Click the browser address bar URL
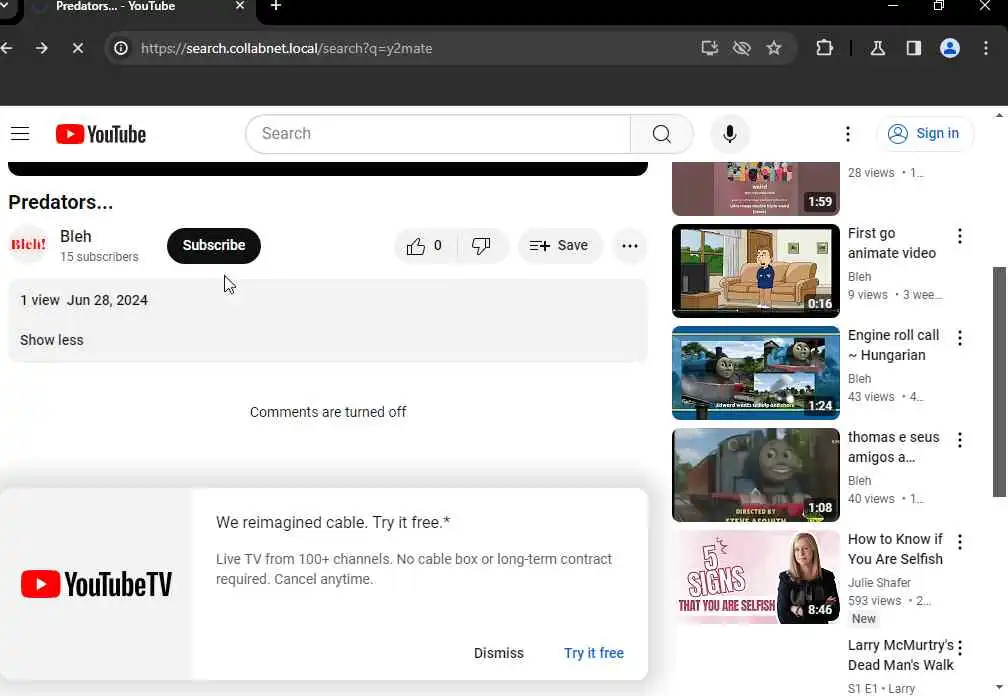This screenshot has height=696, width=1008. 287,48
